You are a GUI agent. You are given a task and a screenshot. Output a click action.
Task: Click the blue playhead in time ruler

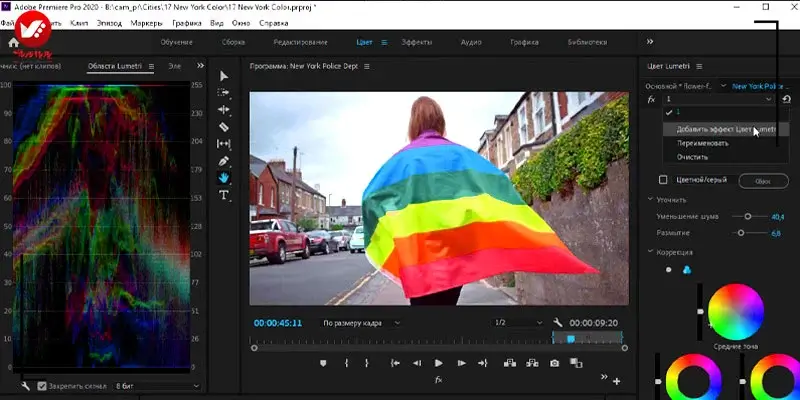(571, 339)
